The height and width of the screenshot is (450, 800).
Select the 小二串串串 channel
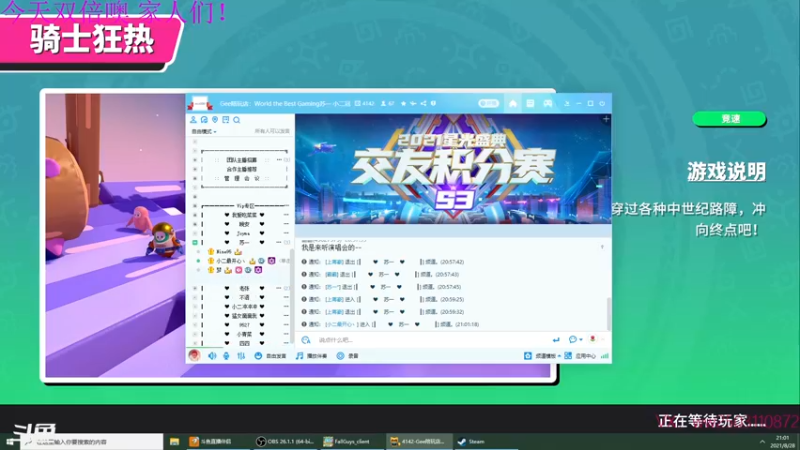coord(244,307)
